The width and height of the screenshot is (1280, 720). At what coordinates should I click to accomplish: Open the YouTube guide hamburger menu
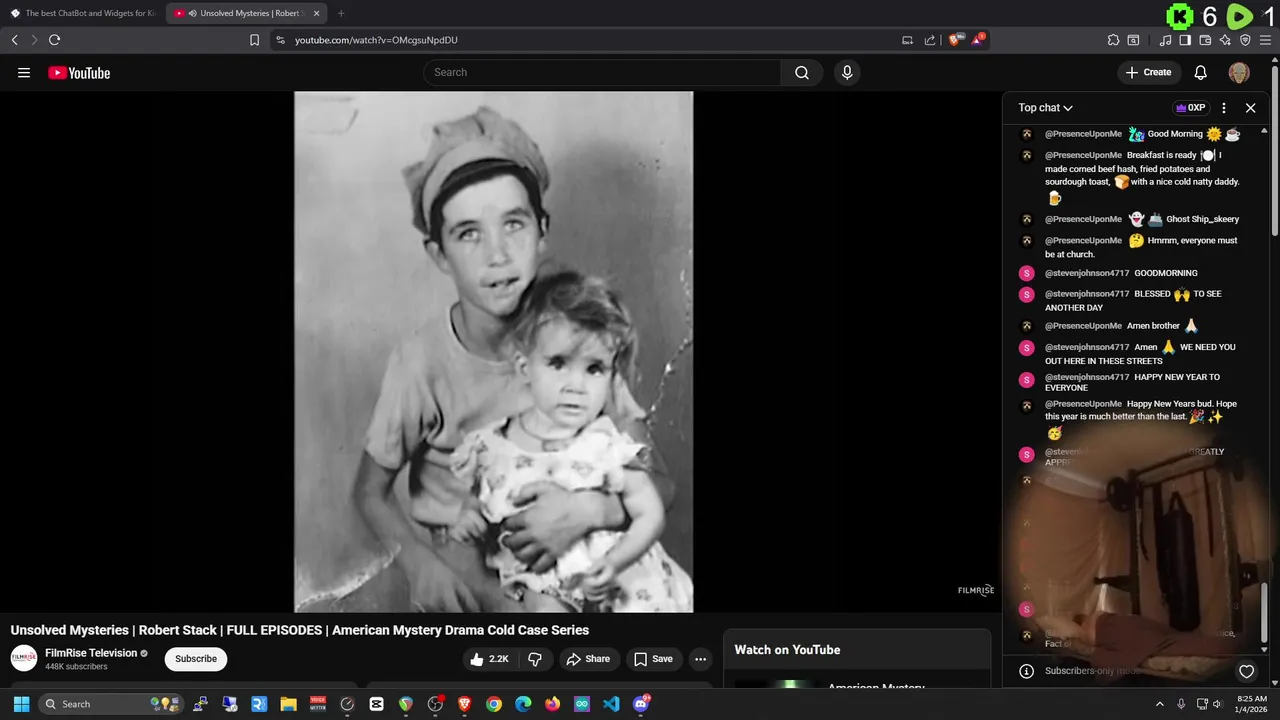tap(24, 72)
